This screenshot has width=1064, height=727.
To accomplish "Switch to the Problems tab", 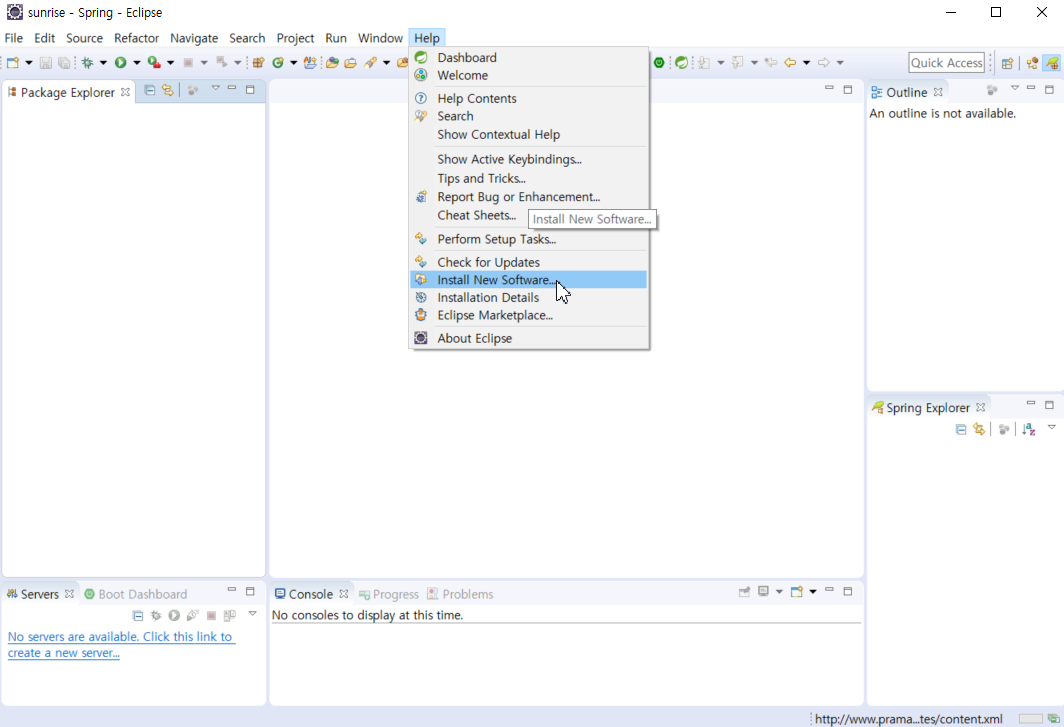I will pos(460,594).
